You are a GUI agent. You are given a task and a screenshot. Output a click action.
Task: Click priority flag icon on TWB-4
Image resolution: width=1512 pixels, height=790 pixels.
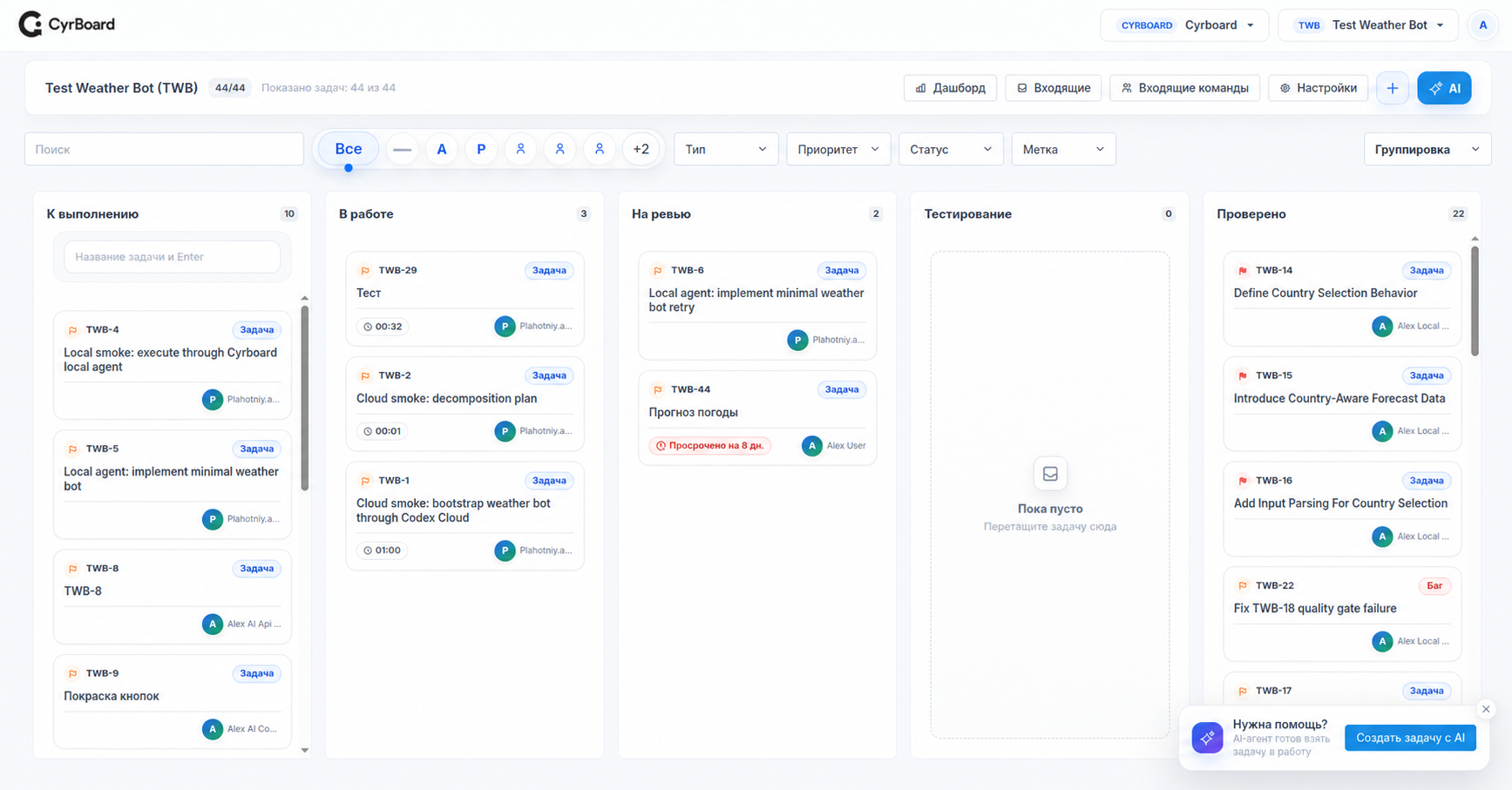(72, 330)
